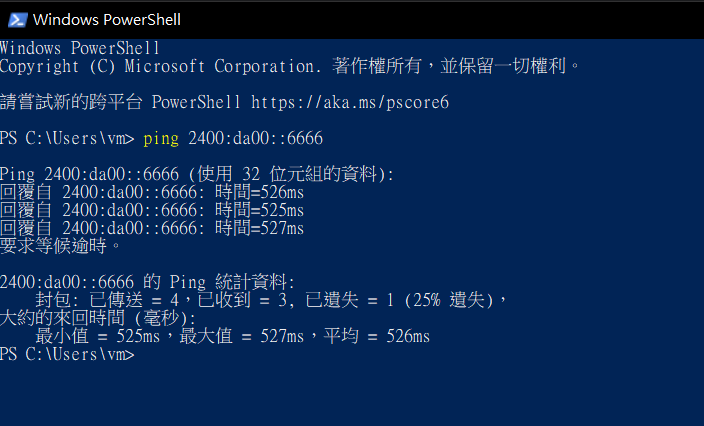
Task: Click the request timed out line 要求等候逾時
Action: click(x=62, y=246)
